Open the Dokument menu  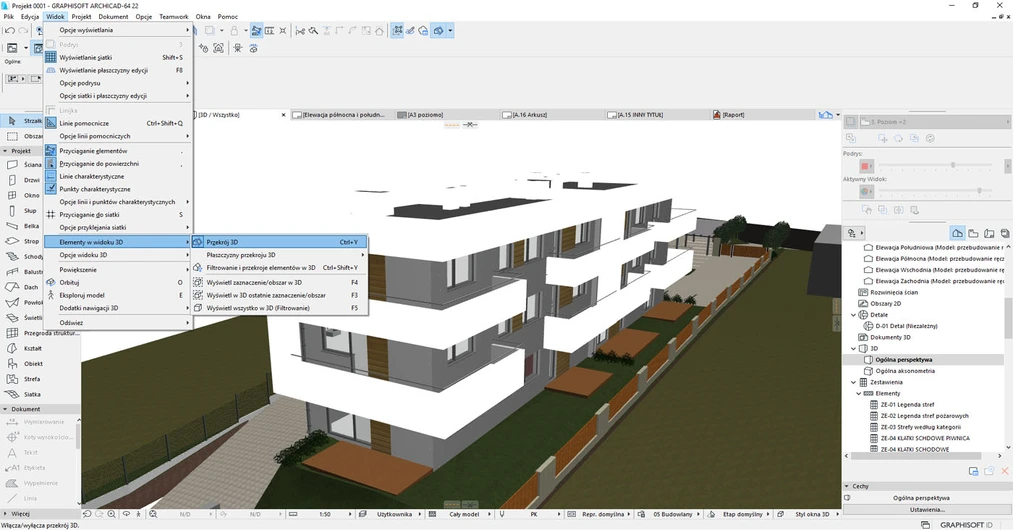coord(113,17)
